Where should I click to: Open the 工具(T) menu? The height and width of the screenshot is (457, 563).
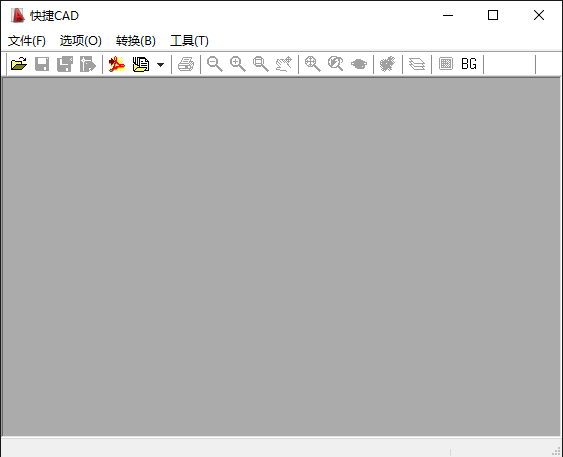pyautogui.click(x=189, y=41)
